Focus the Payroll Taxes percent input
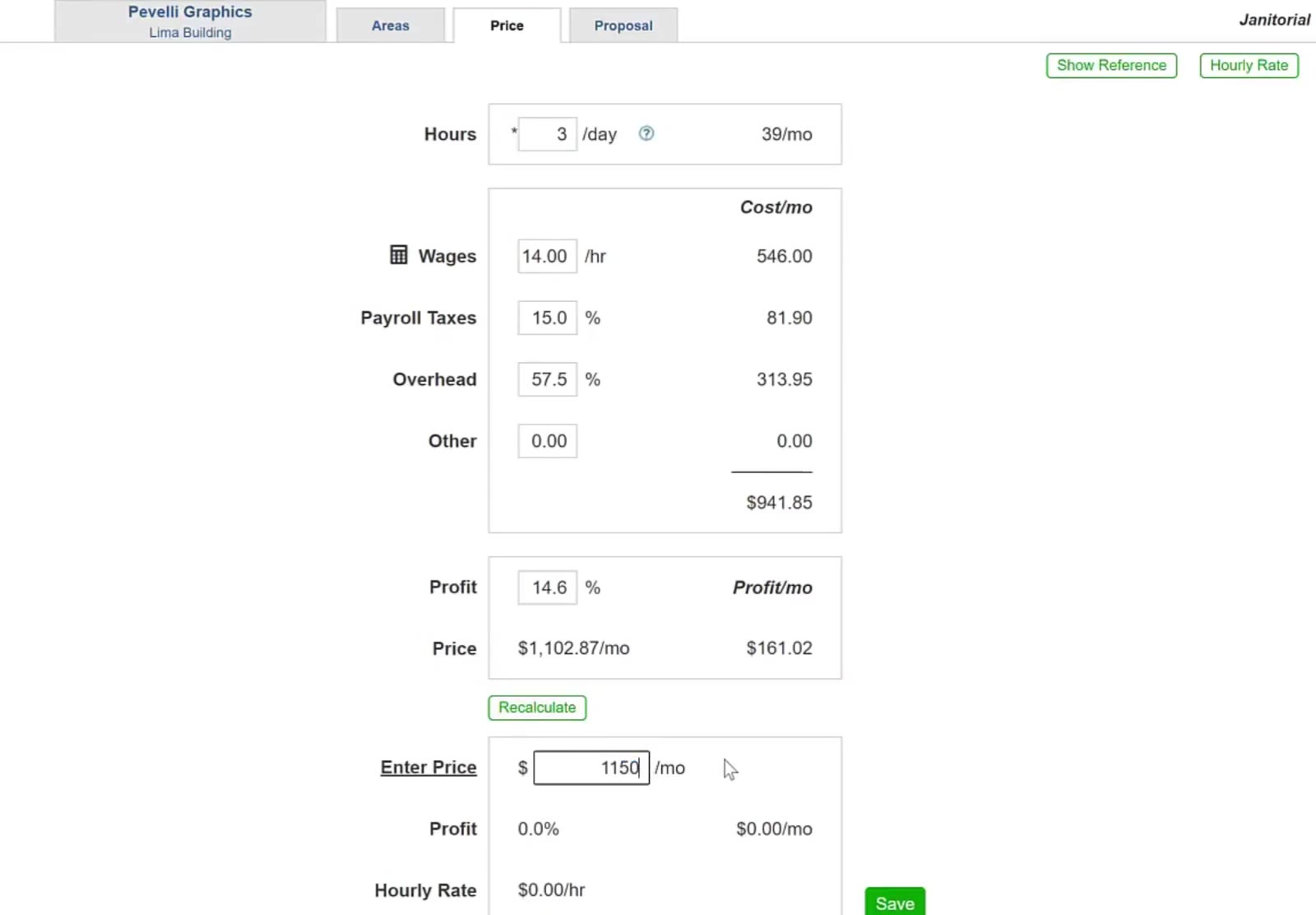1316x915 pixels. (x=547, y=318)
